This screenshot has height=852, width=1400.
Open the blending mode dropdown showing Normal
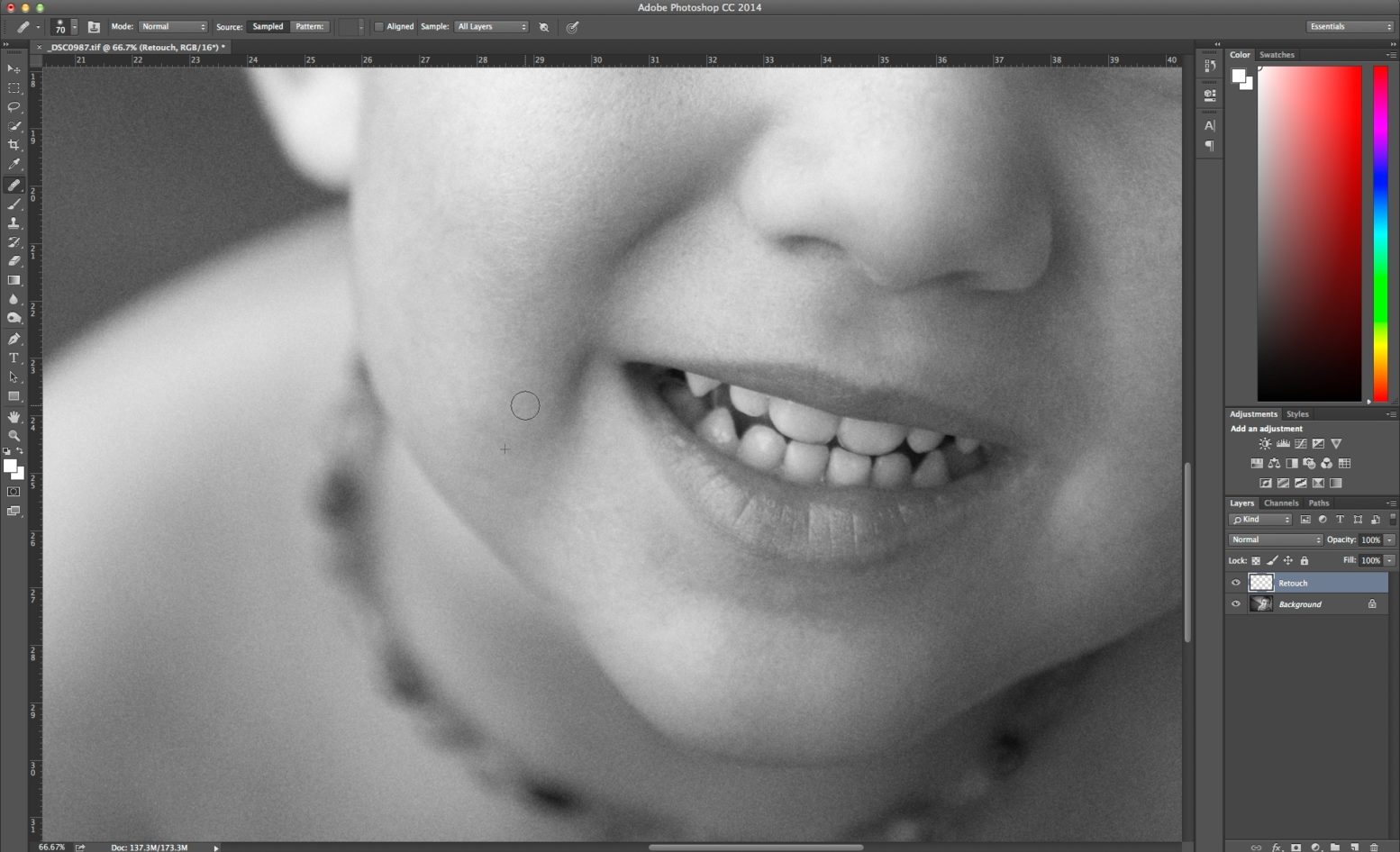click(1275, 539)
